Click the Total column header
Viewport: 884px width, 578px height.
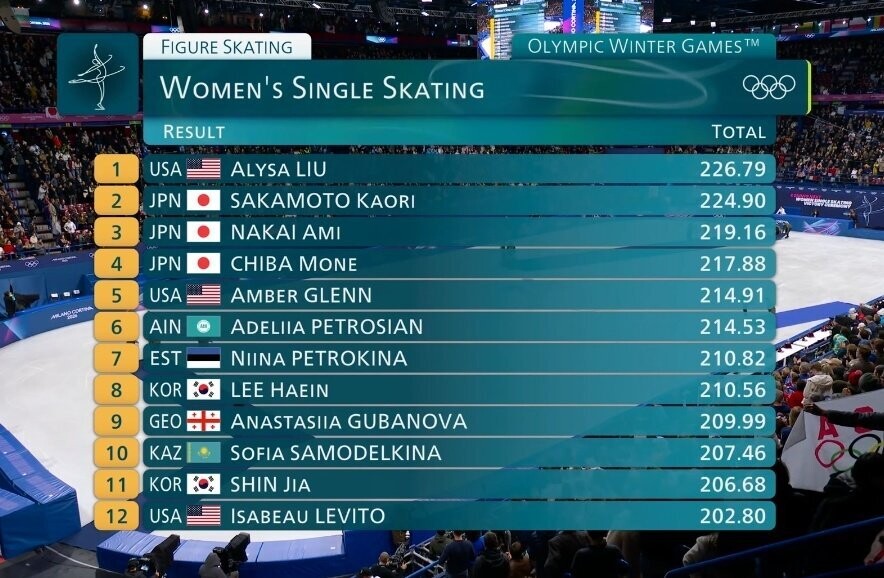pyautogui.click(x=738, y=132)
